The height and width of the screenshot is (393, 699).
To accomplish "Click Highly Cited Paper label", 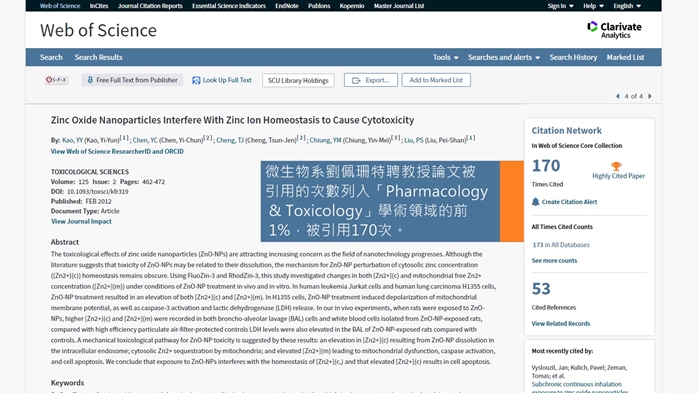I will (x=618, y=176).
